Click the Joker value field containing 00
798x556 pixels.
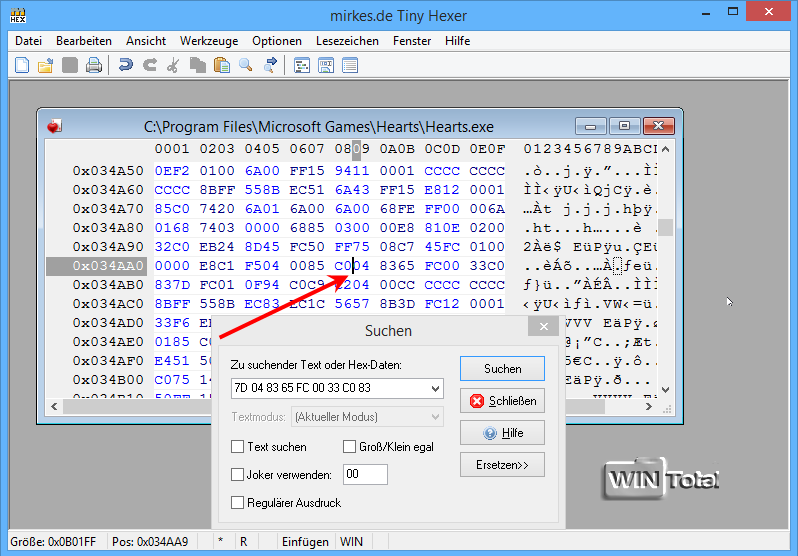coord(365,475)
